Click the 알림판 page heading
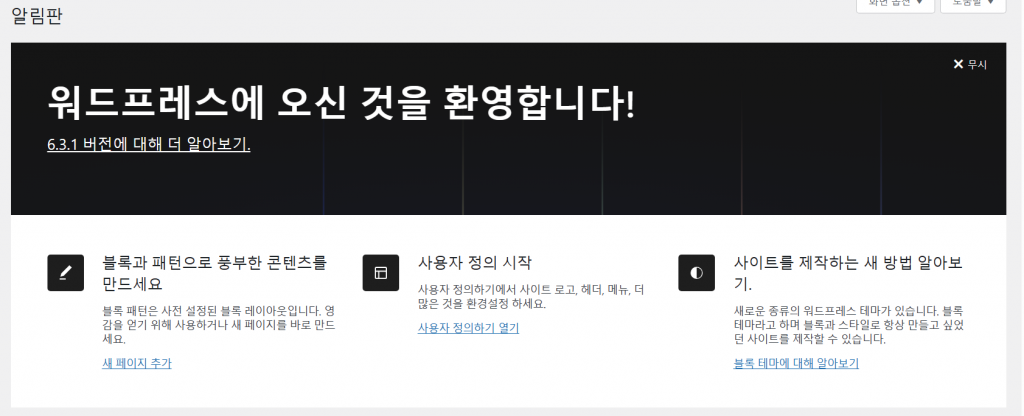The height and width of the screenshot is (416, 1024). coord(37,16)
